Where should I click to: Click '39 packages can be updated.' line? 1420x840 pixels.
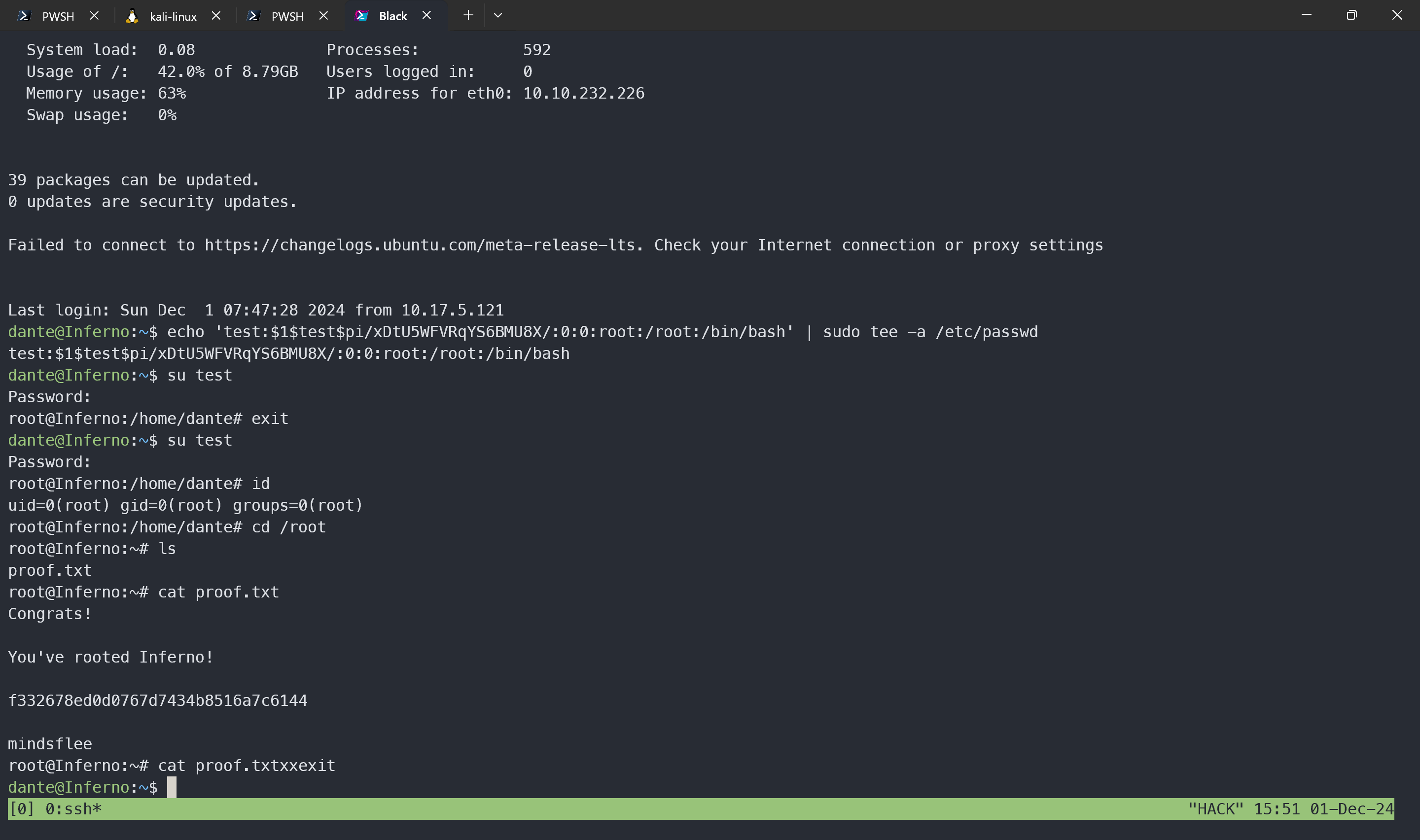coord(134,180)
